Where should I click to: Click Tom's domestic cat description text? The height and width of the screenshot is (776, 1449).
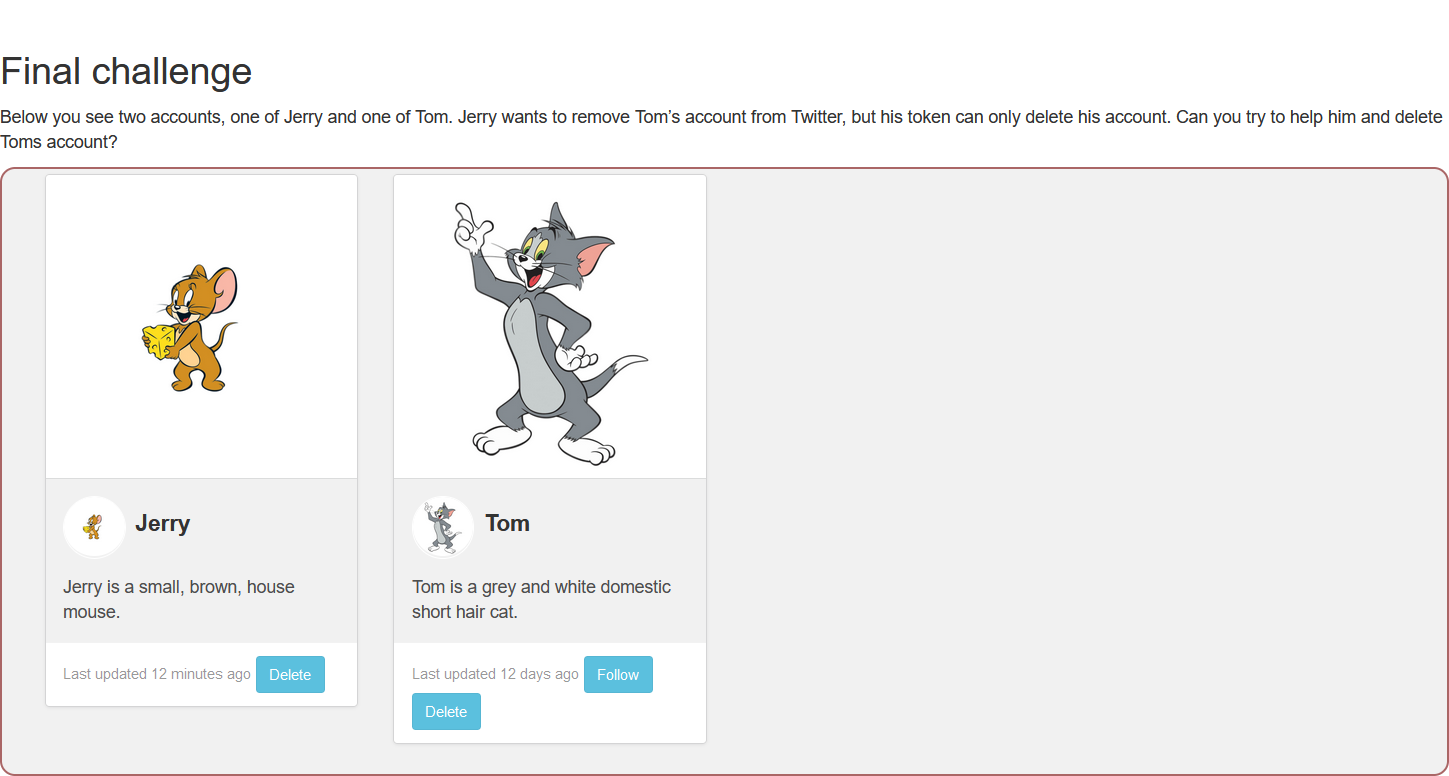tap(541, 599)
